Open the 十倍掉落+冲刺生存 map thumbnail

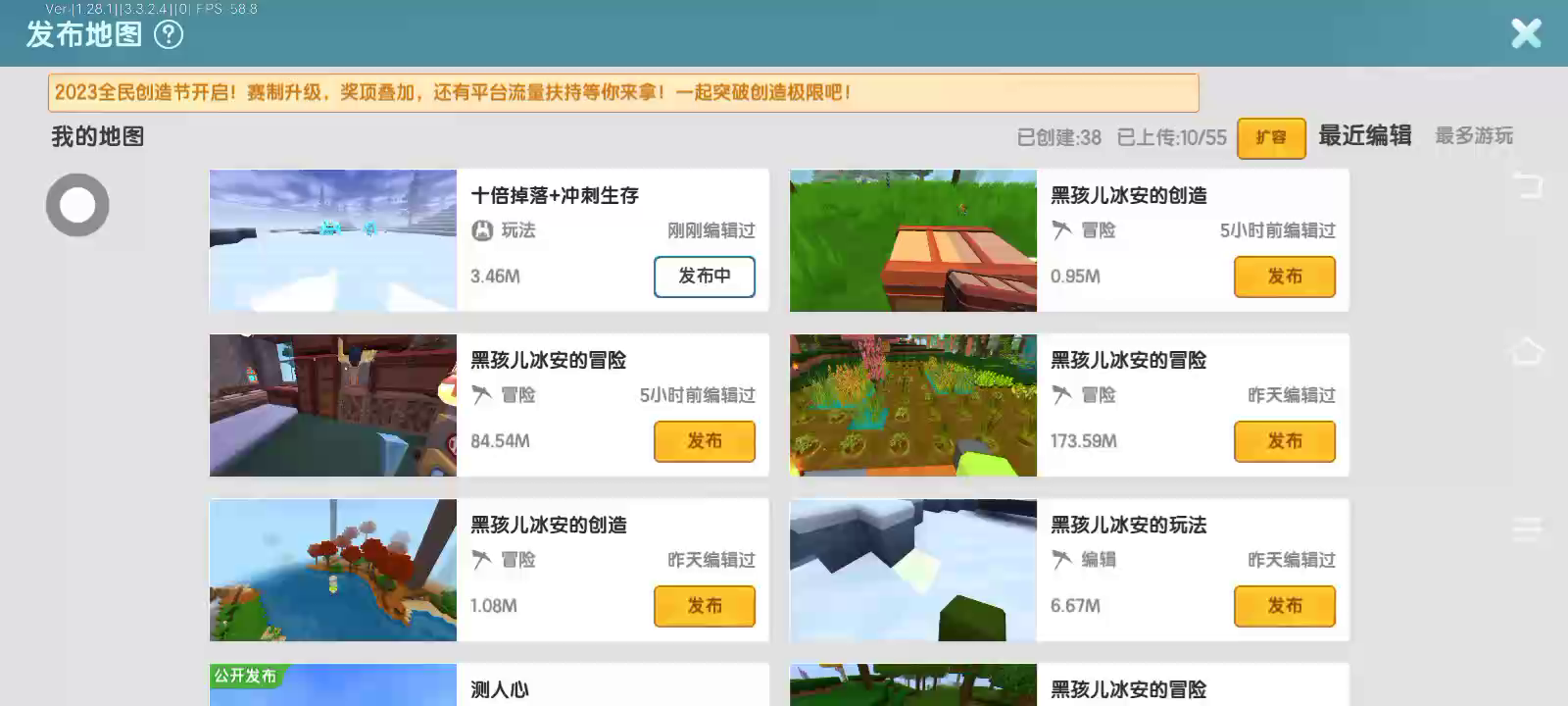point(333,241)
